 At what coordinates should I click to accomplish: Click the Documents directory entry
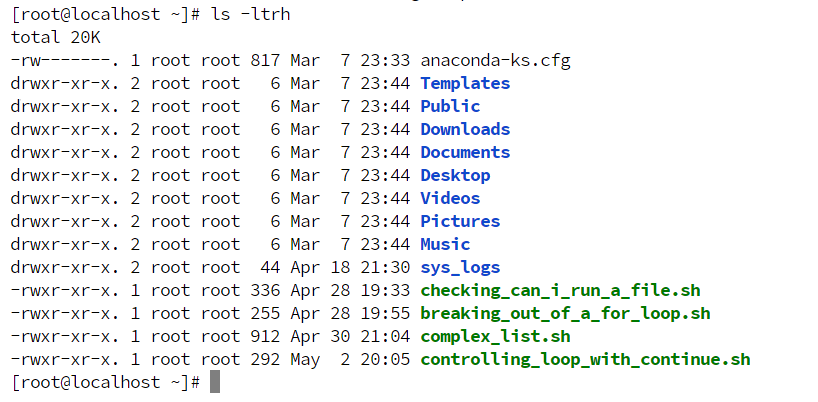[465, 152]
